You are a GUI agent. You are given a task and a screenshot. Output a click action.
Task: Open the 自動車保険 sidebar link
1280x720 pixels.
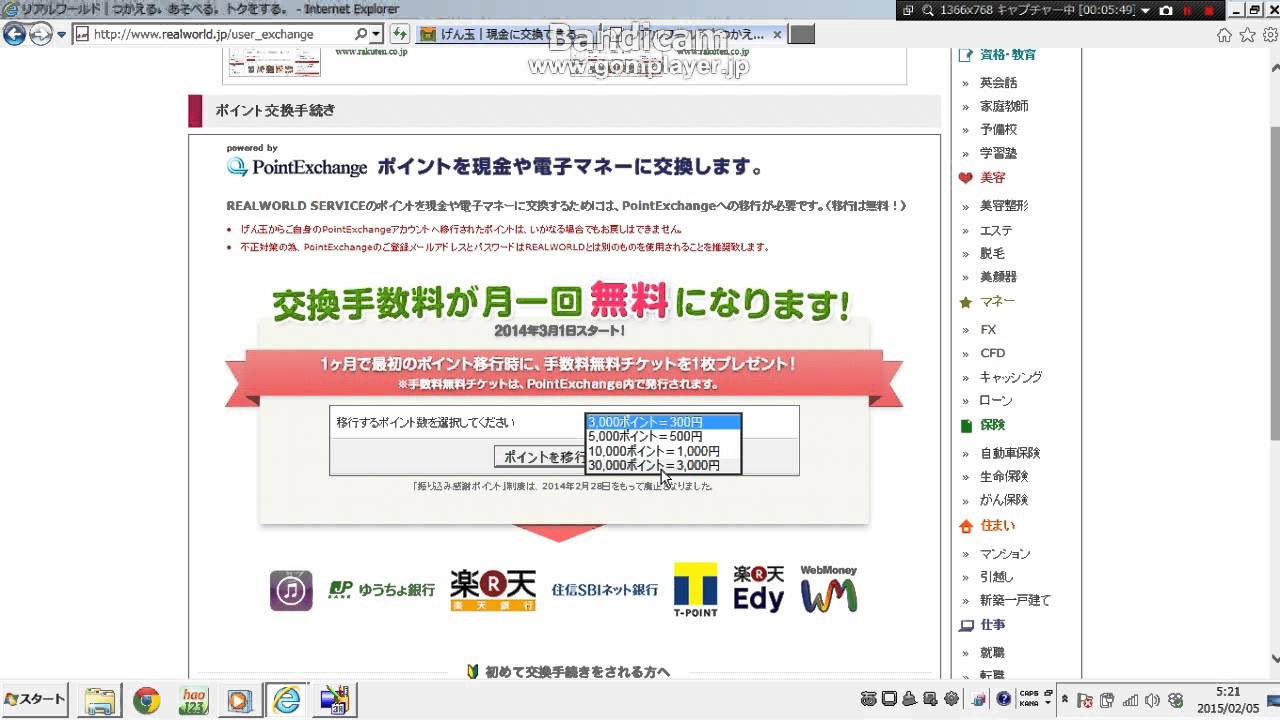tap(1010, 453)
